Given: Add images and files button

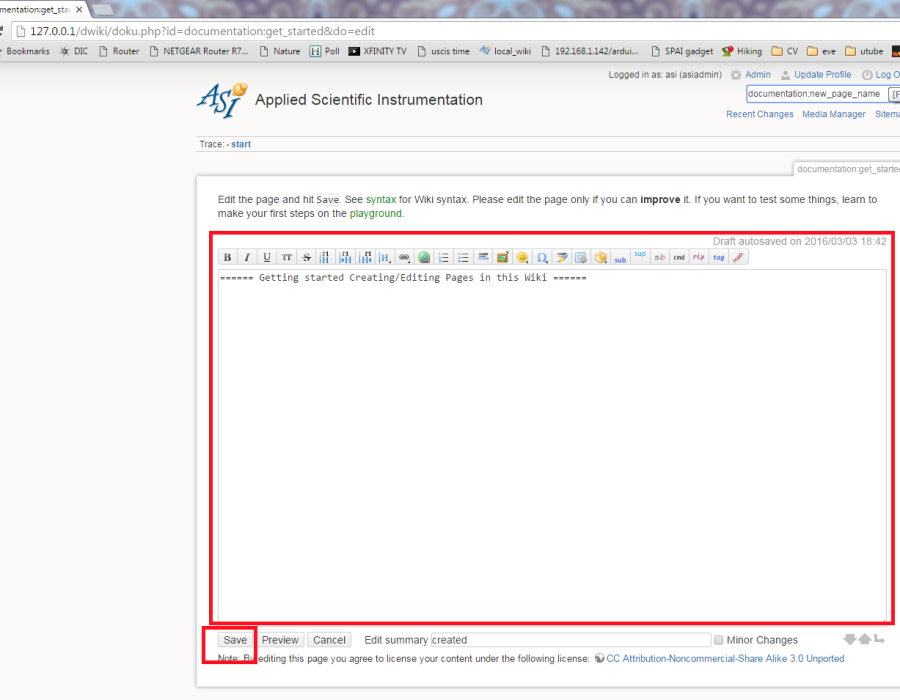Looking at the screenshot, I should [502, 258].
